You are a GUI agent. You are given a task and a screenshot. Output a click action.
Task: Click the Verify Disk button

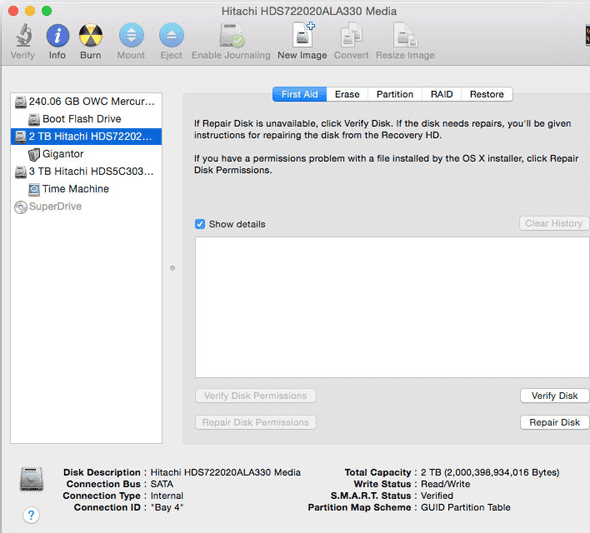(x=554, y=396)
